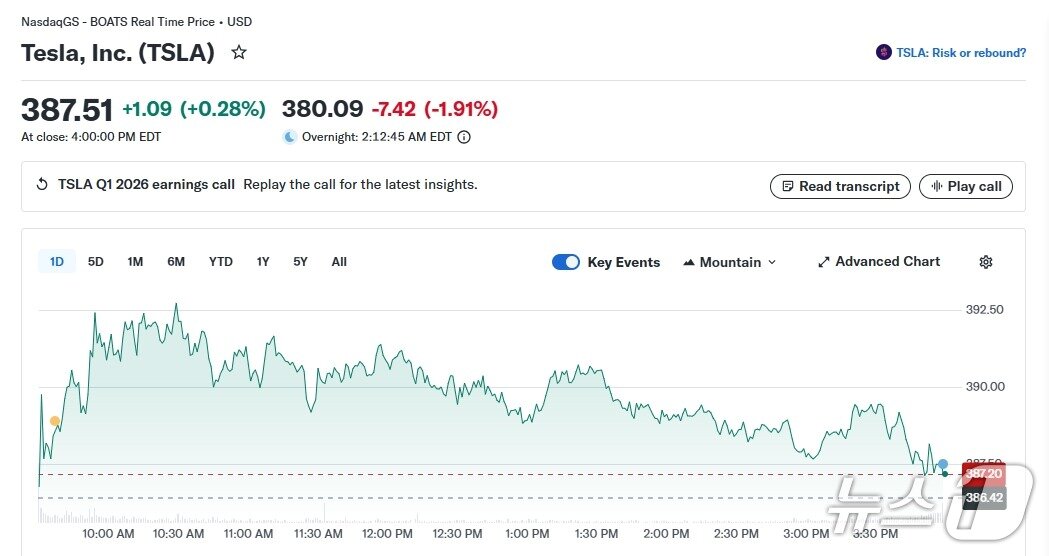Expand the Mountain chart type dropdown
The width and height of the screenshot is (1049, 556).
point(730,262)
